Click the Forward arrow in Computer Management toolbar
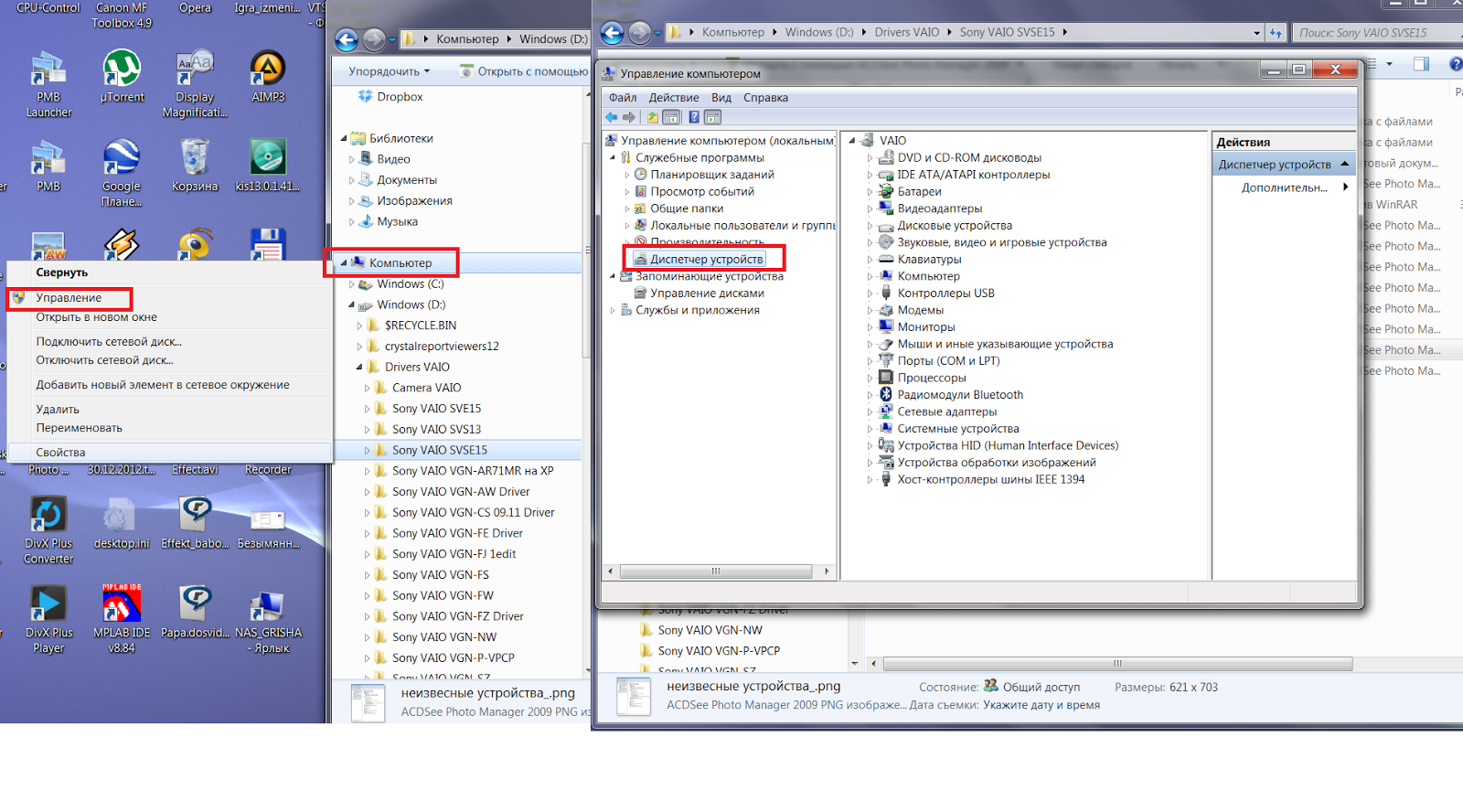This screenshot has width=1463, height=812. coord(629,117)
